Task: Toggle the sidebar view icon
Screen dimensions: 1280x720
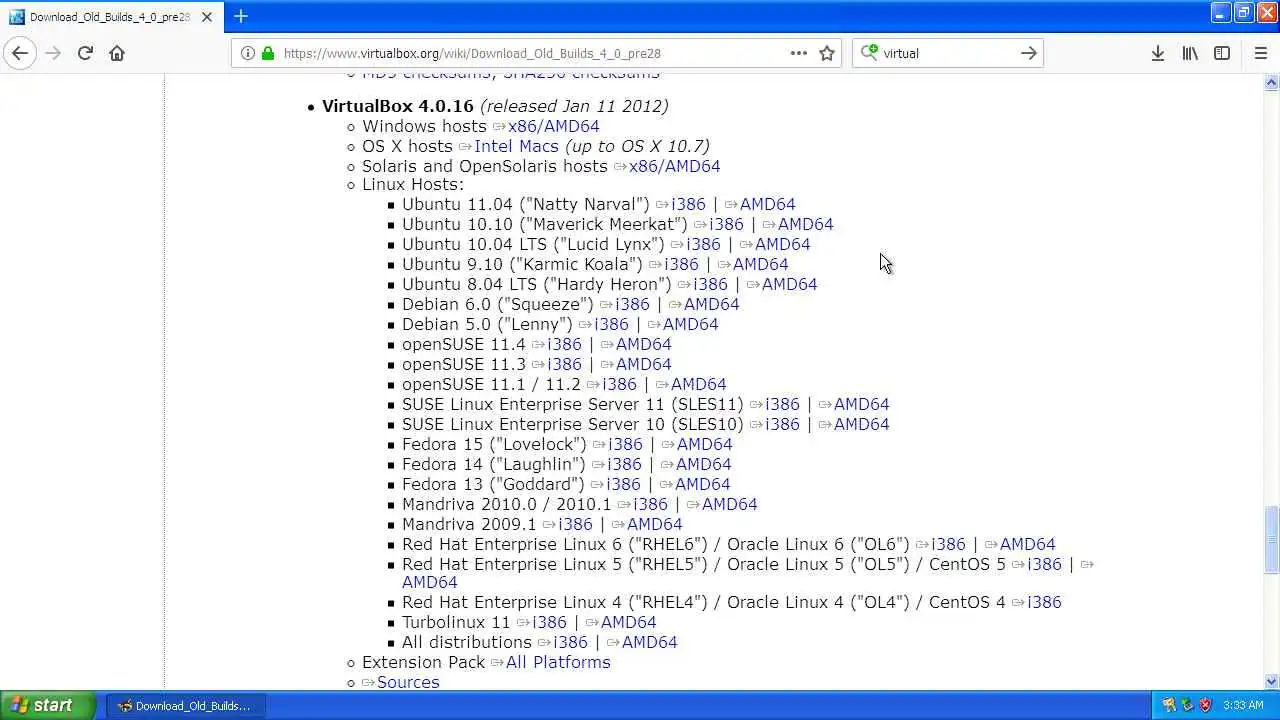Action: 1222,53
